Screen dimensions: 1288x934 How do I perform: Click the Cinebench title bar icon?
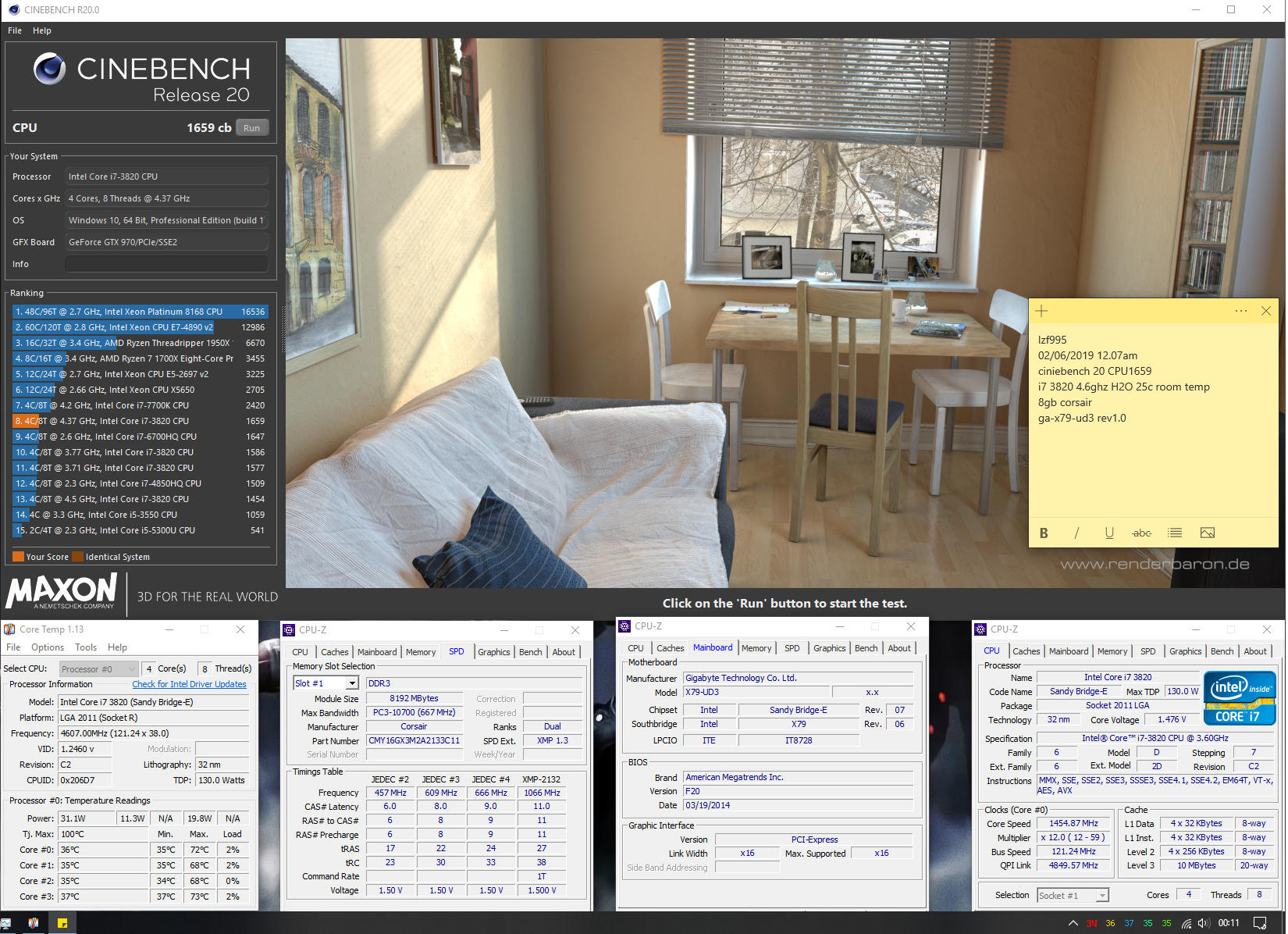[x=14, y=10]
